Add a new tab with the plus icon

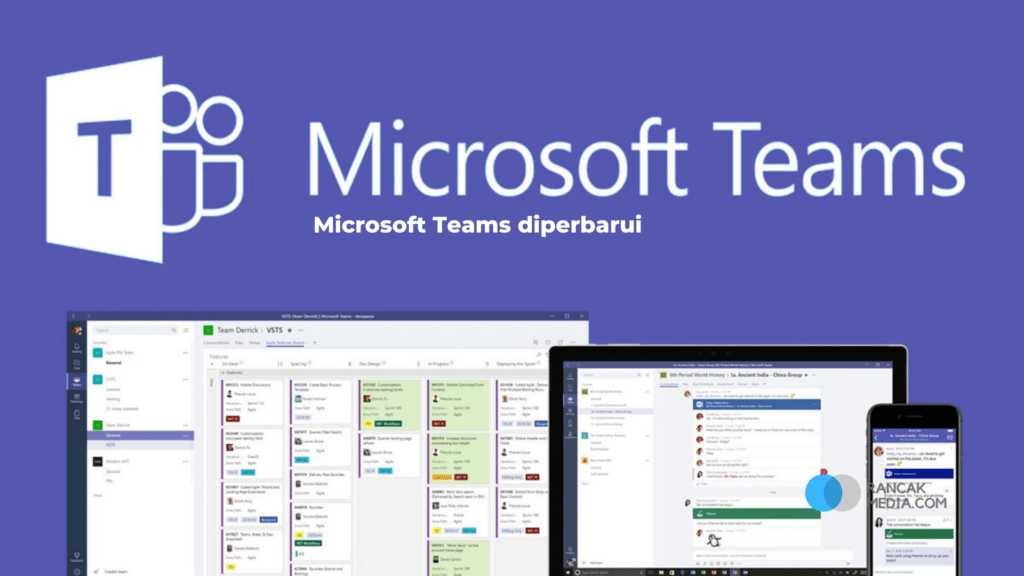click(x=315, y=343)
